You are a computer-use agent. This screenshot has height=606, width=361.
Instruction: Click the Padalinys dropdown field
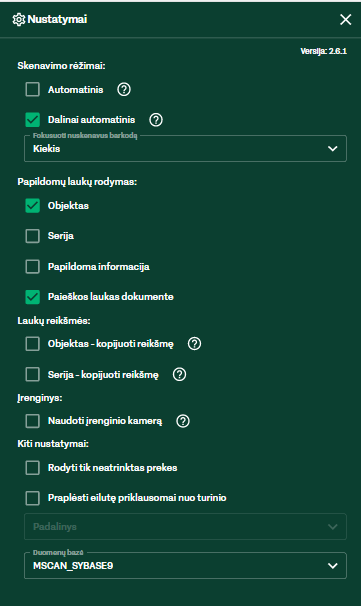pyautogui.click(x=186, y=526)
